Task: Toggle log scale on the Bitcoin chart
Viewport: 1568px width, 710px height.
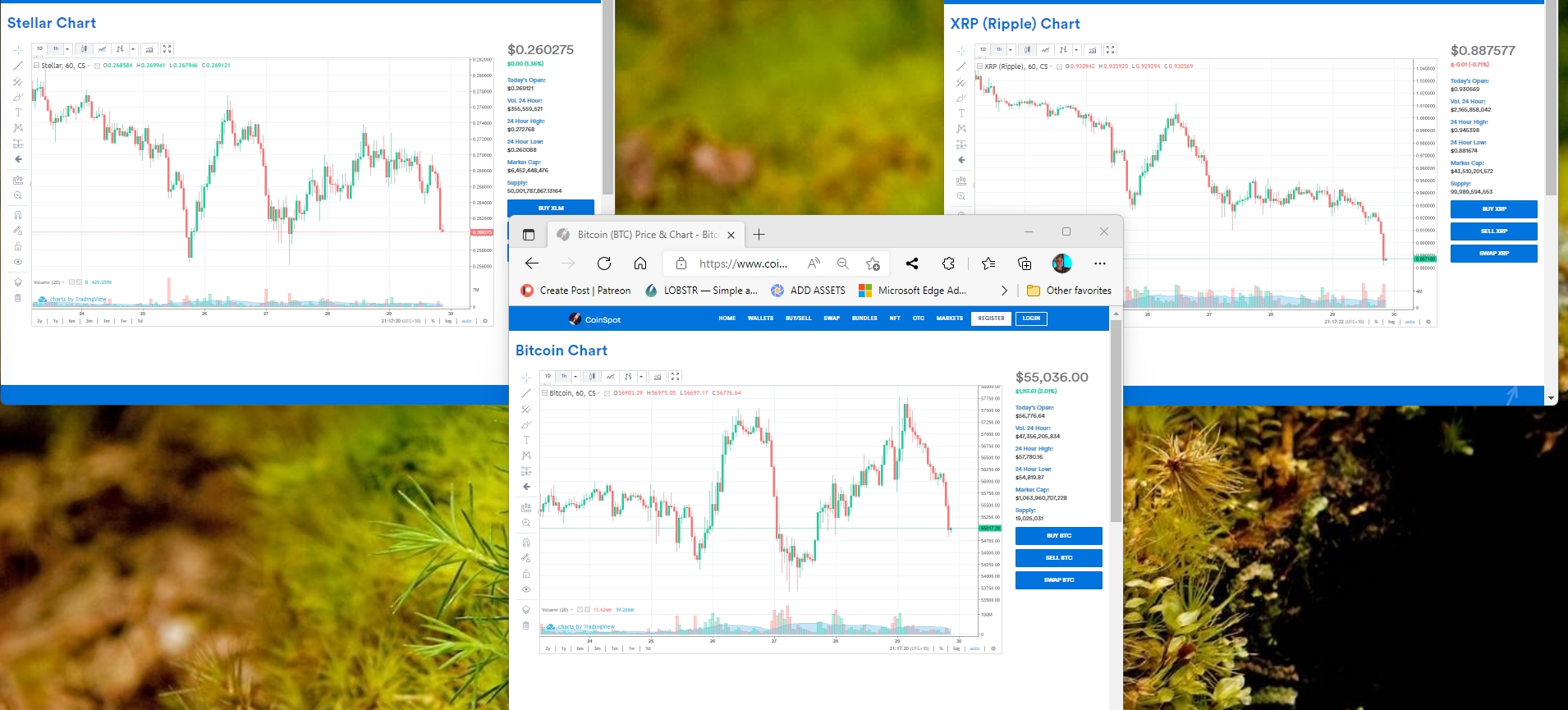Action: (956, 648)
